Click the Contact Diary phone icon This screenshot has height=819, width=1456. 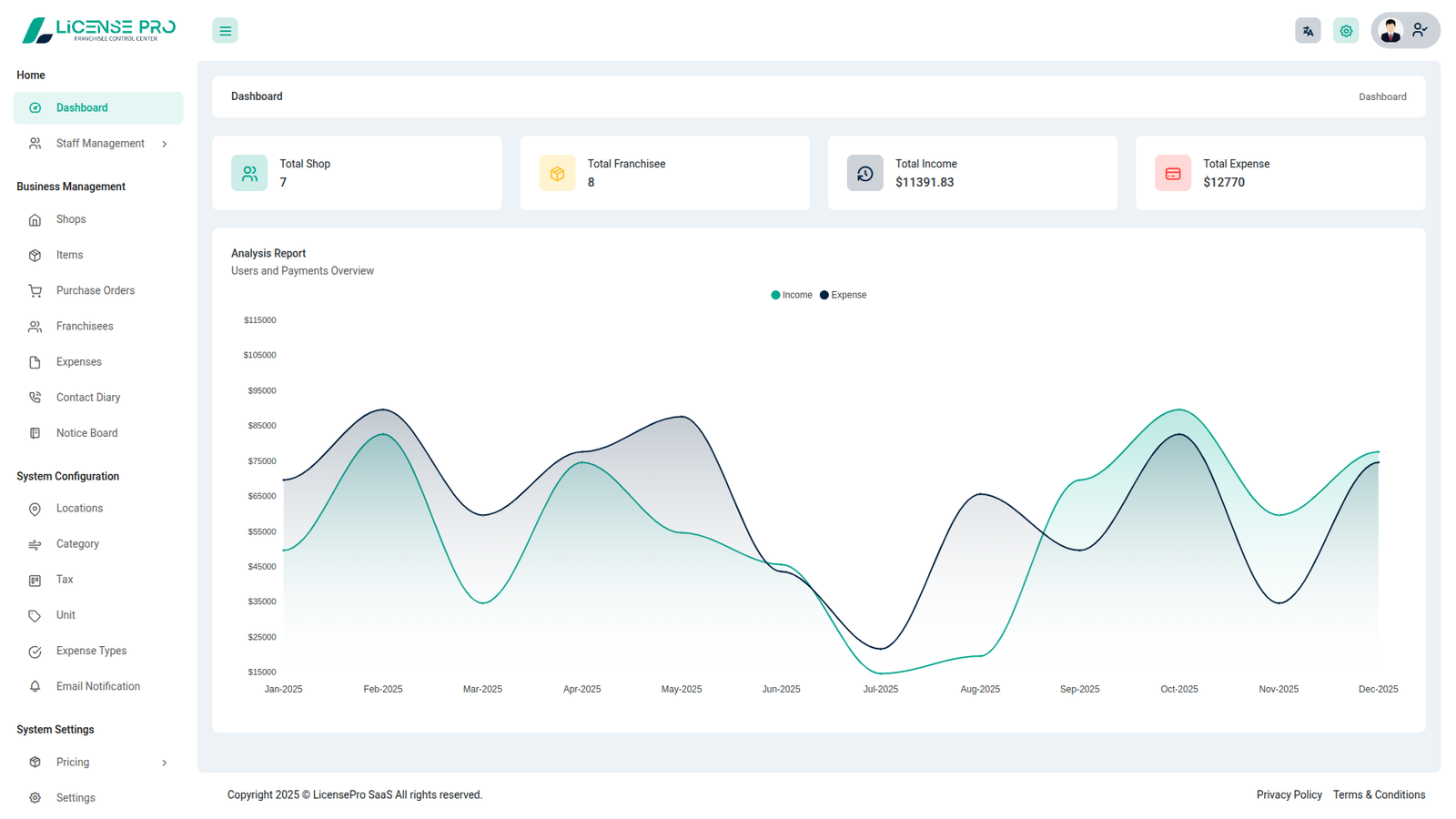(x=35, y=398)
